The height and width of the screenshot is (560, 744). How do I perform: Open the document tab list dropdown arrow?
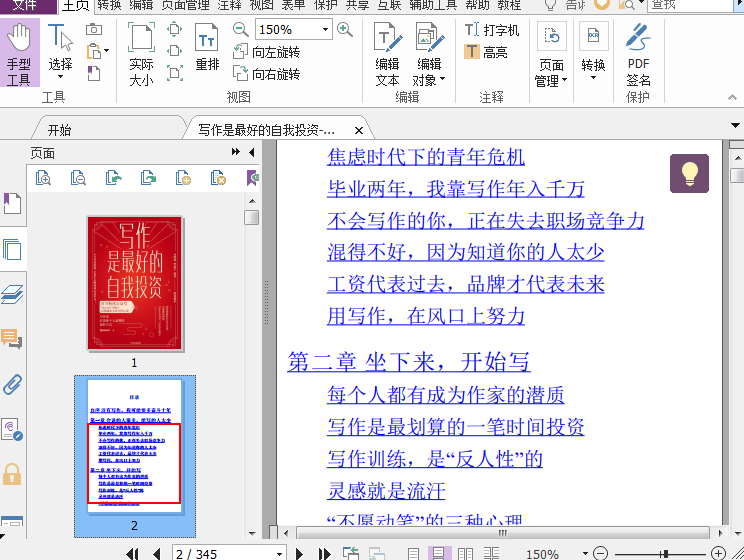point(735,126)
